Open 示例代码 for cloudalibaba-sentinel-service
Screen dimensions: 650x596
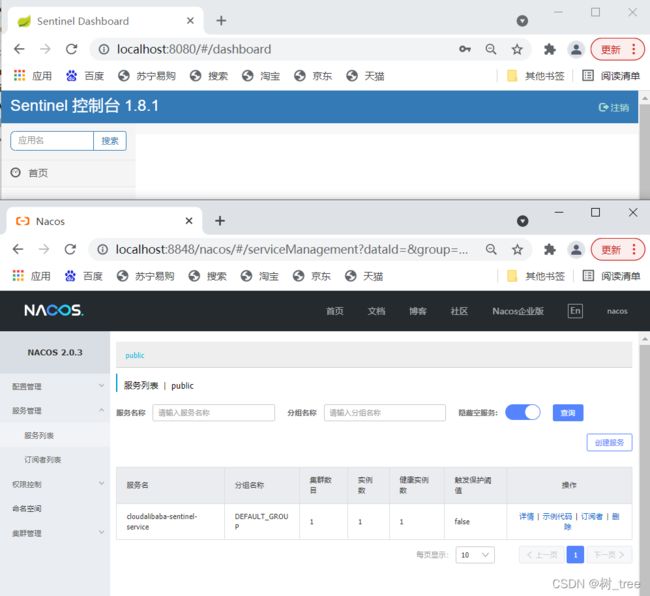tap(557, 516)
